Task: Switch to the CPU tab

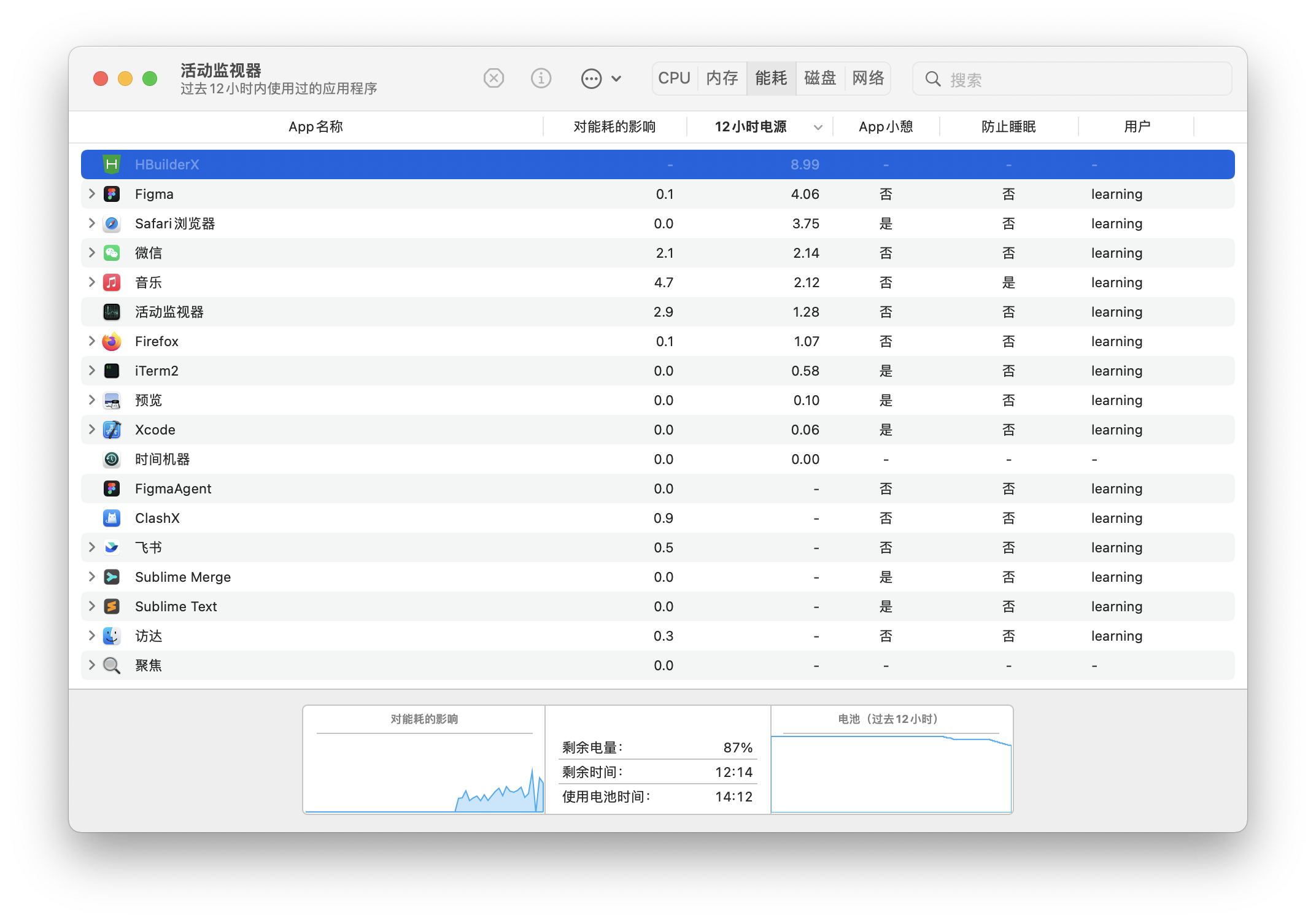Action: click(x=674, y=79)
